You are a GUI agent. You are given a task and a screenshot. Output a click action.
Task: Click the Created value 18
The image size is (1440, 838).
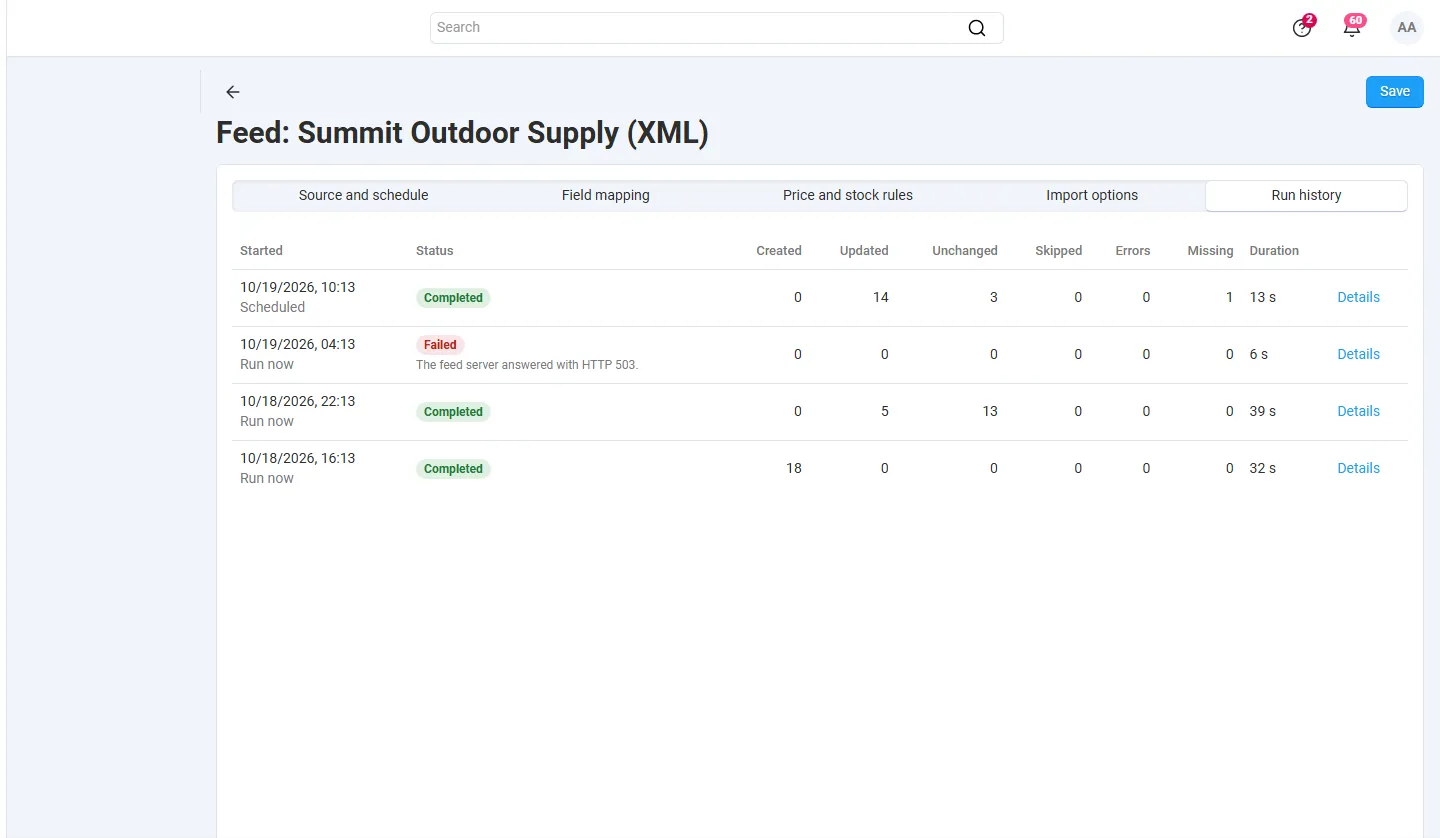coord(794,469)
